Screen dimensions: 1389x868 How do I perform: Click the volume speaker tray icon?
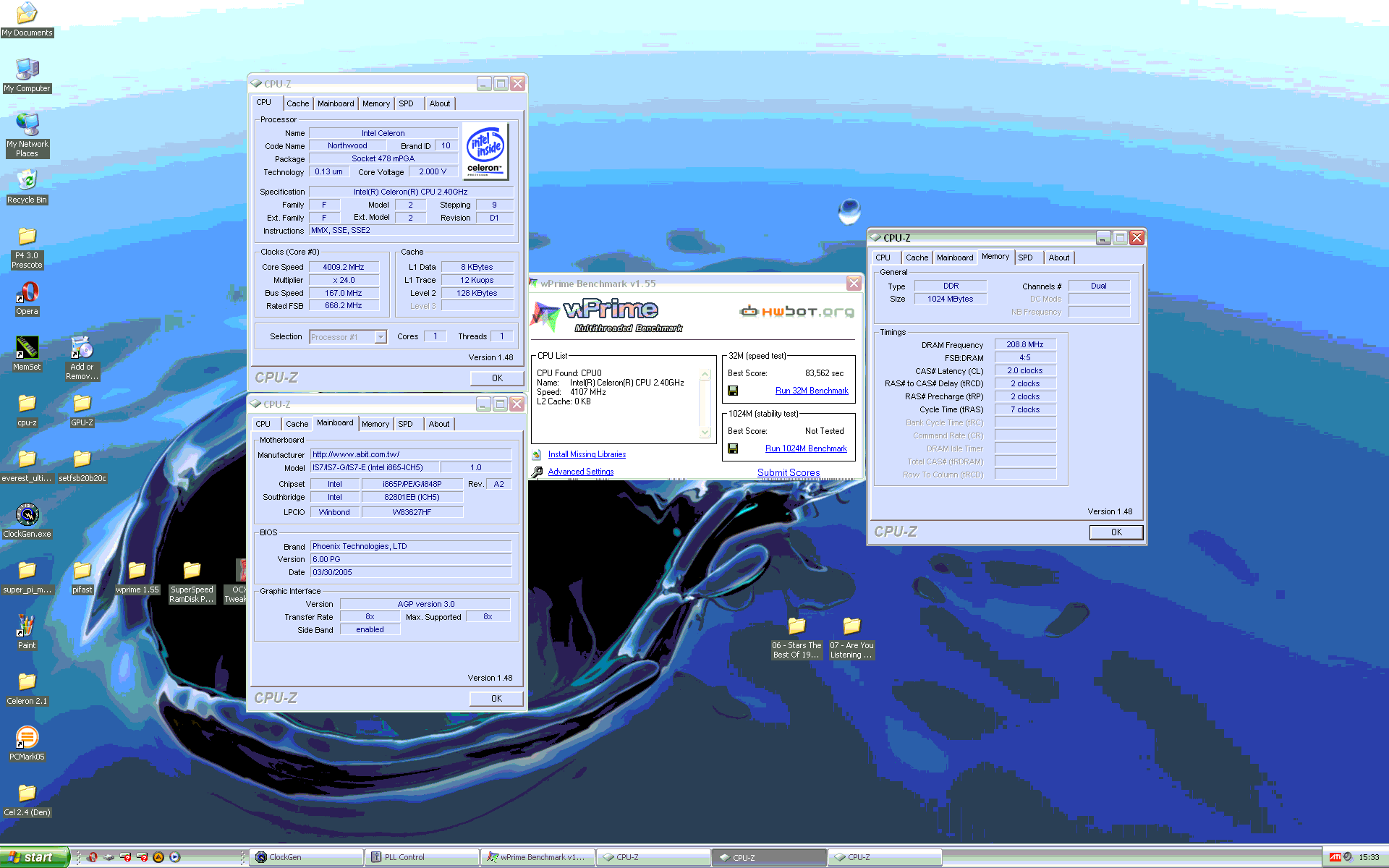click(x=1348, y=857)
